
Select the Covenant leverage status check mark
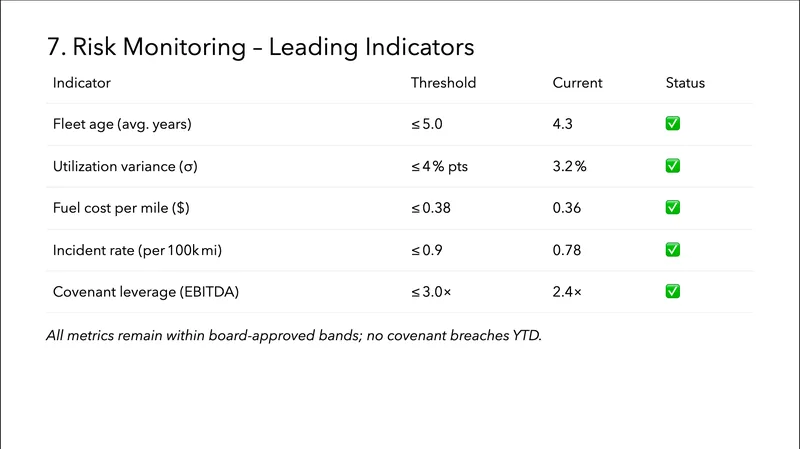pyautogui.click(x=673, y=291)
